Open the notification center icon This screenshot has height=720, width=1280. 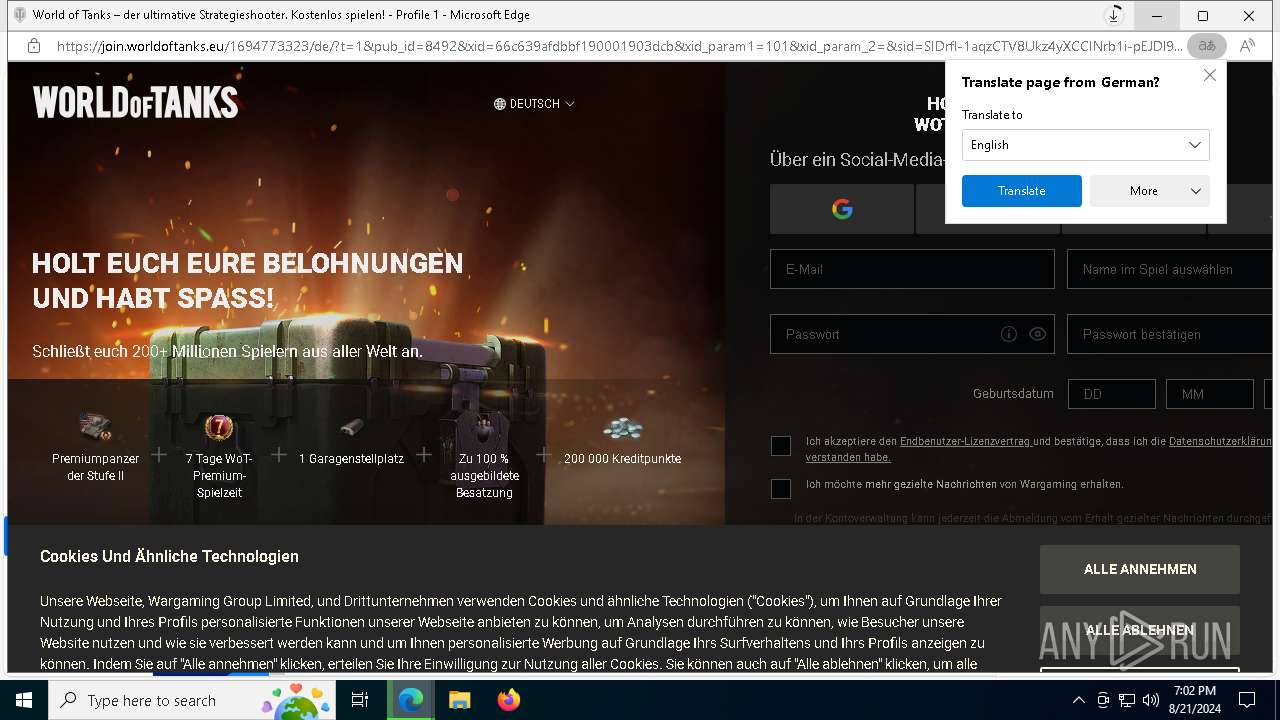pos(1247,700)
